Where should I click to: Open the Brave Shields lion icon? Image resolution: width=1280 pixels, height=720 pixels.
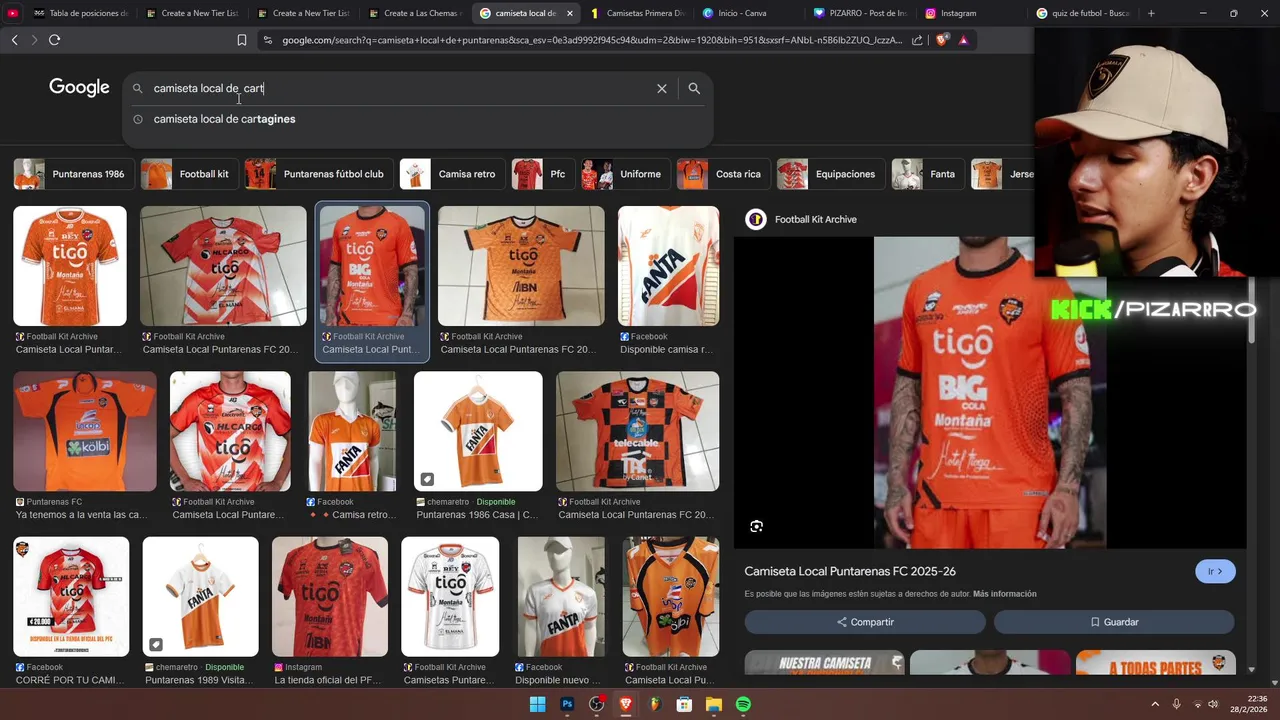pos(942,40)
